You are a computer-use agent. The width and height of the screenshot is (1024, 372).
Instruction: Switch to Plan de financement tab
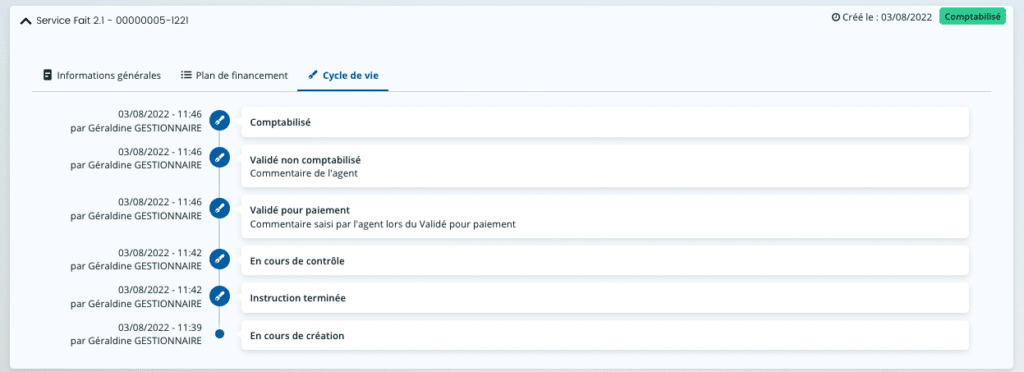click(x=234, y=75)
